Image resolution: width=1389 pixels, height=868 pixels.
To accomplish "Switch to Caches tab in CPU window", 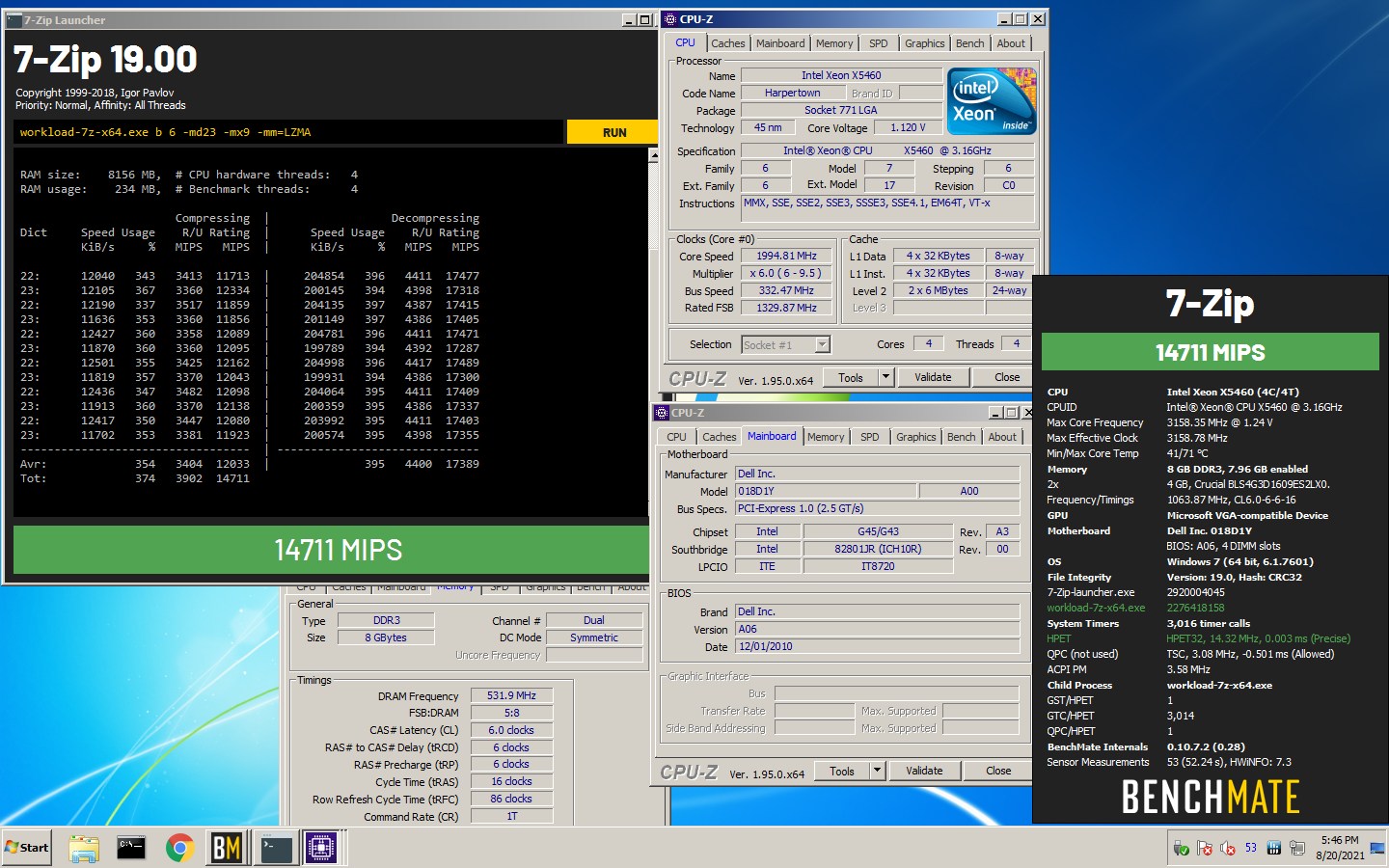I will click(728, 43).
